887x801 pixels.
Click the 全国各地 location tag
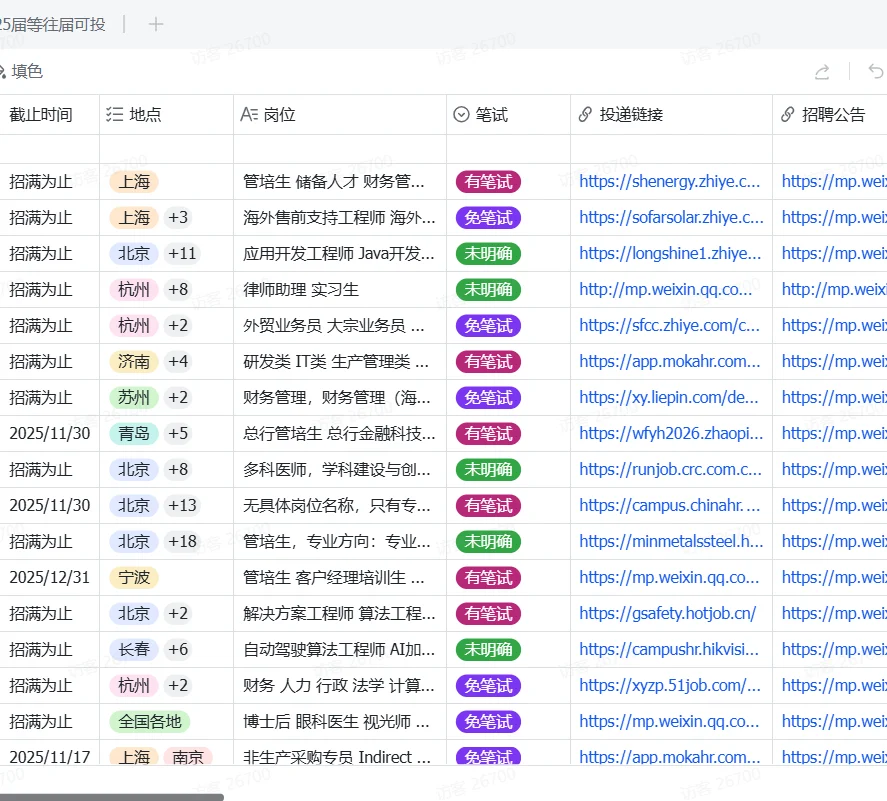pyautogui.click(x=150, y=722)
